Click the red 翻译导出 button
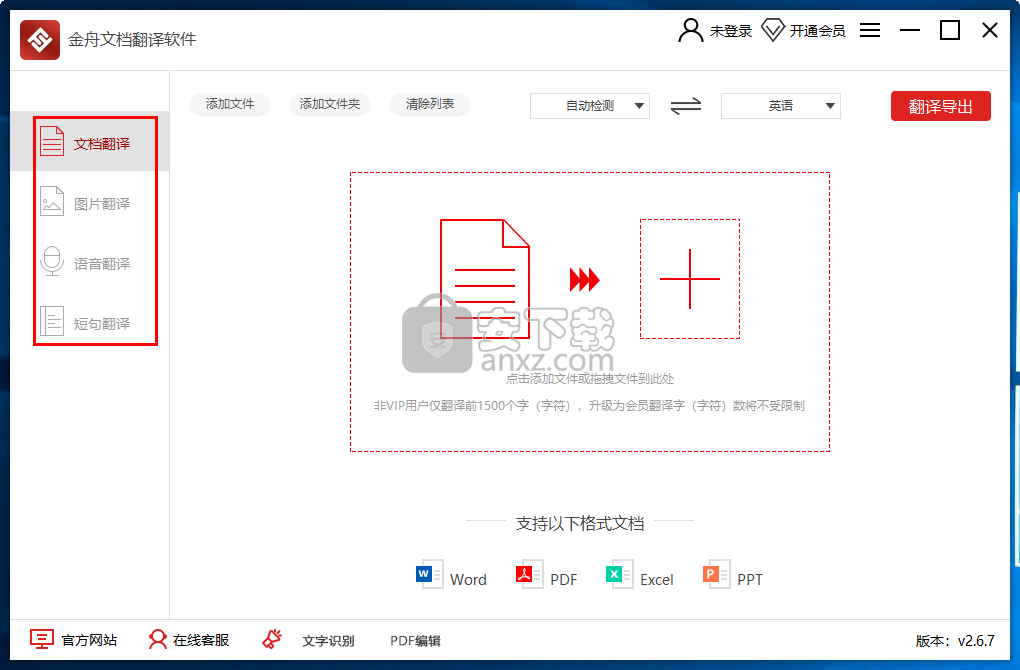This screenshot has width=1020, height=670. [x=941, y=106]
